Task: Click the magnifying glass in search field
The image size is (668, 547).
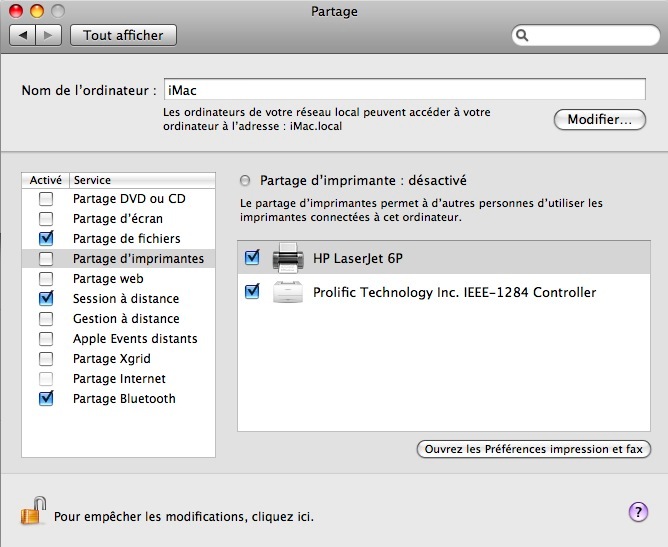Action: (522, 36)
